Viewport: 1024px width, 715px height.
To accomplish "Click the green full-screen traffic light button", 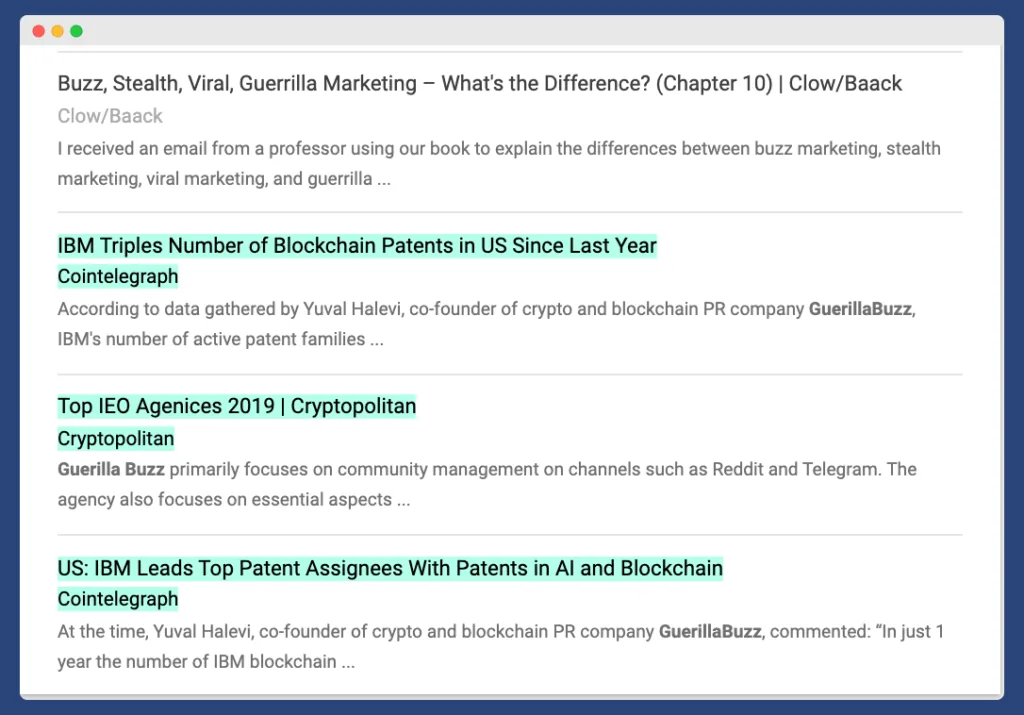I will click(75, 31).
